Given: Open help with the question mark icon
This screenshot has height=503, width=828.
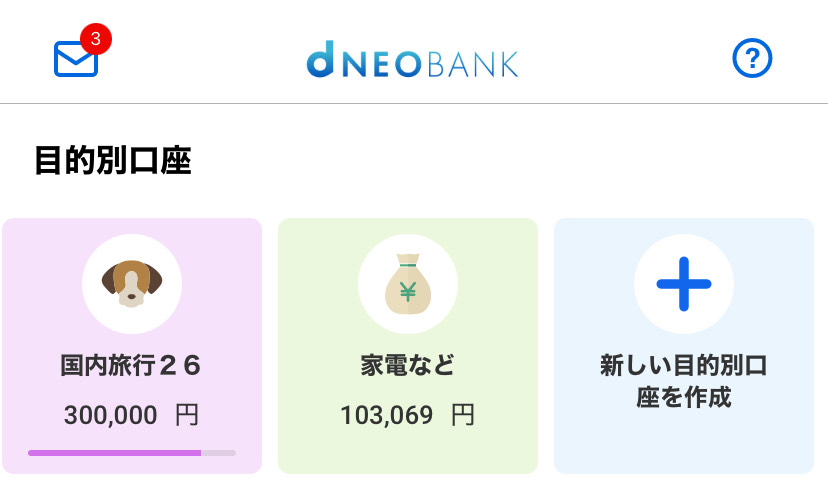Looking at the screenshot, I should 752,60.
